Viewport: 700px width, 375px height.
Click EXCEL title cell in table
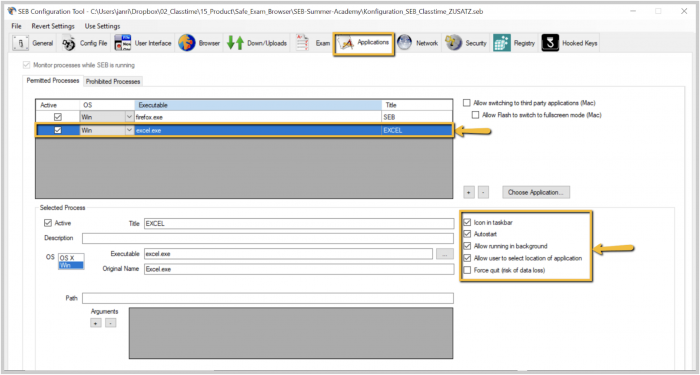417,130
